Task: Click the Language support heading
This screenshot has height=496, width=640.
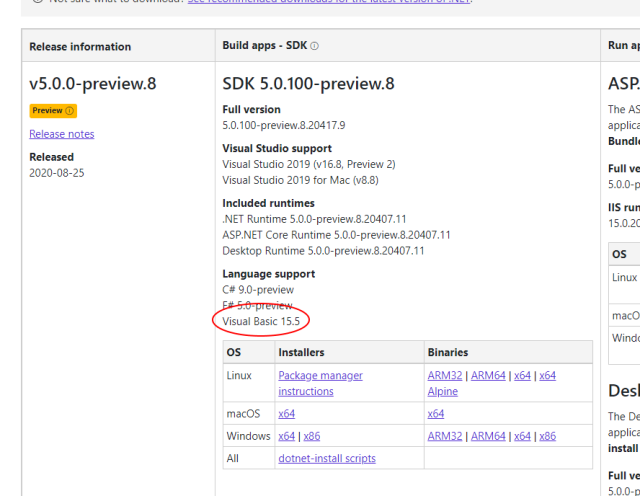Action: (x=269, y=274)
